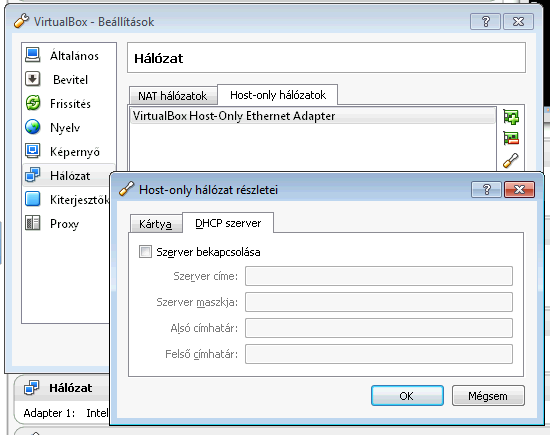Viewport: 550px width, 435px height.
Task: Open Általános settings category
Action: coord(69,55)
